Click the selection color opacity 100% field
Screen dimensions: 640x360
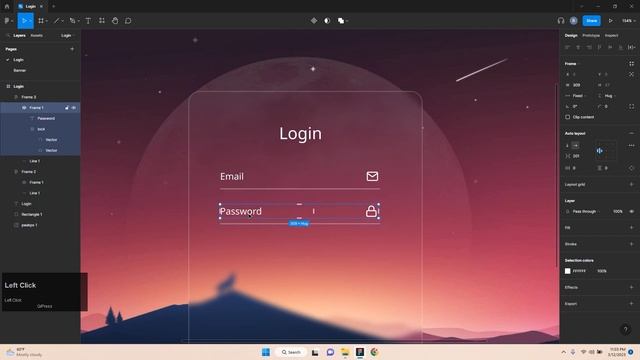pos(602,271)
